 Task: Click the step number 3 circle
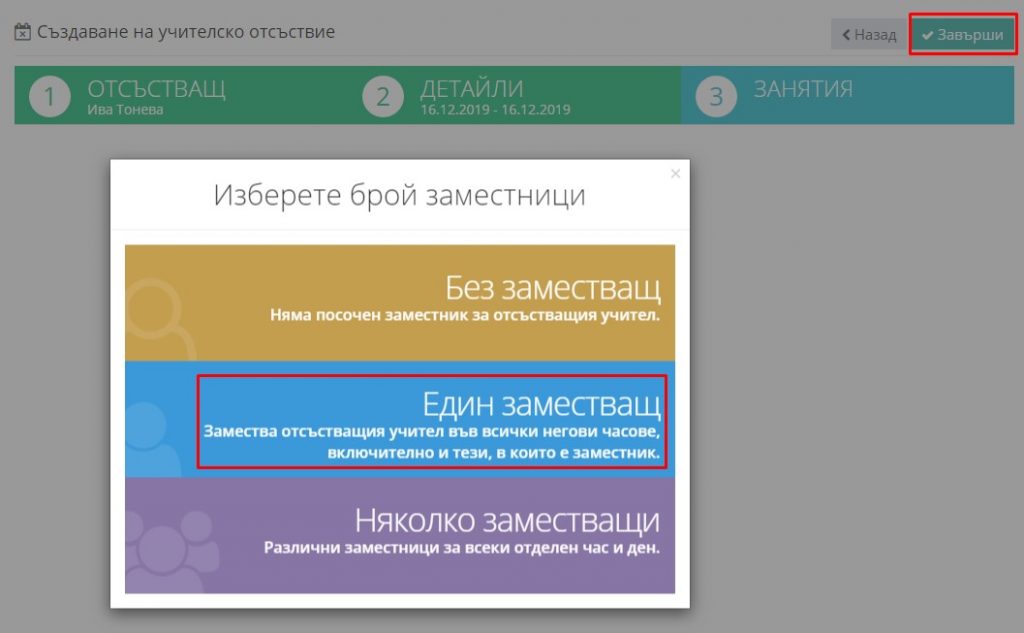click(716, 97)
